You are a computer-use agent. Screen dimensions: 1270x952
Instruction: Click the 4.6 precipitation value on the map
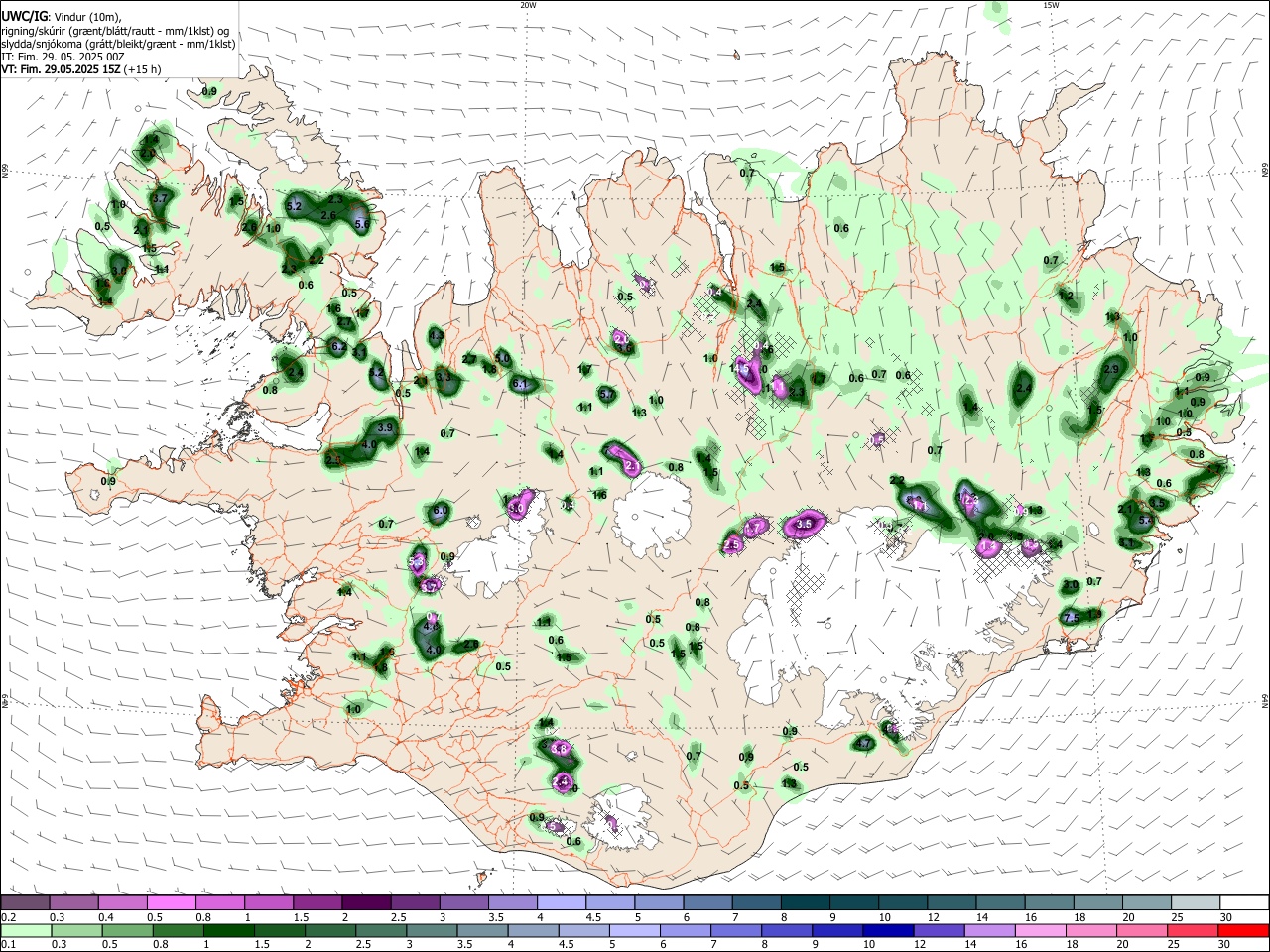click(x=431, y=627)
